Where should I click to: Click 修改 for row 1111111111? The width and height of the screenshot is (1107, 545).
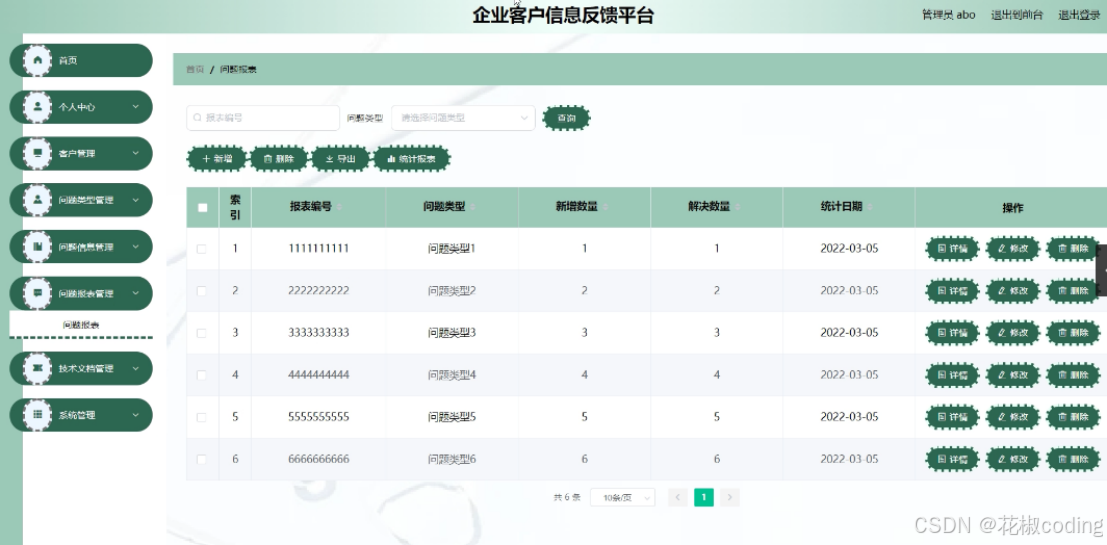point(1012,248)
